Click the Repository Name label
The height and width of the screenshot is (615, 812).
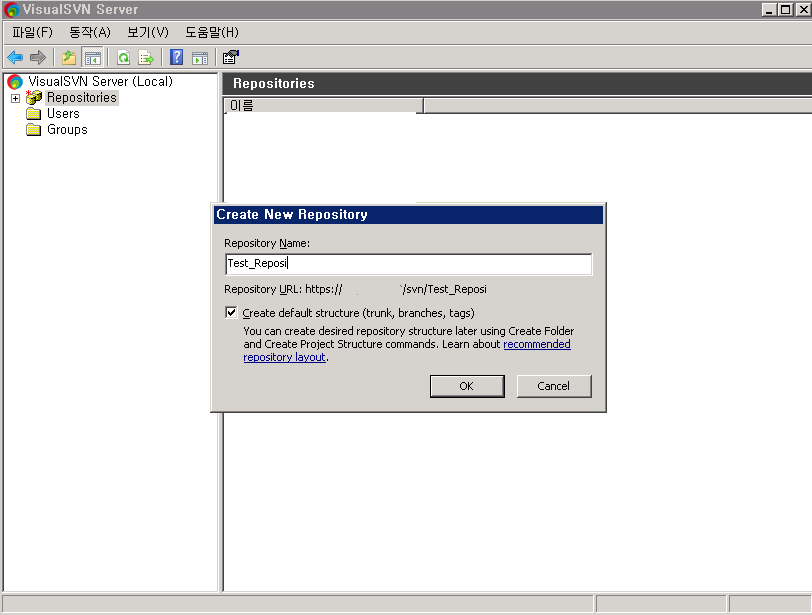267,243
